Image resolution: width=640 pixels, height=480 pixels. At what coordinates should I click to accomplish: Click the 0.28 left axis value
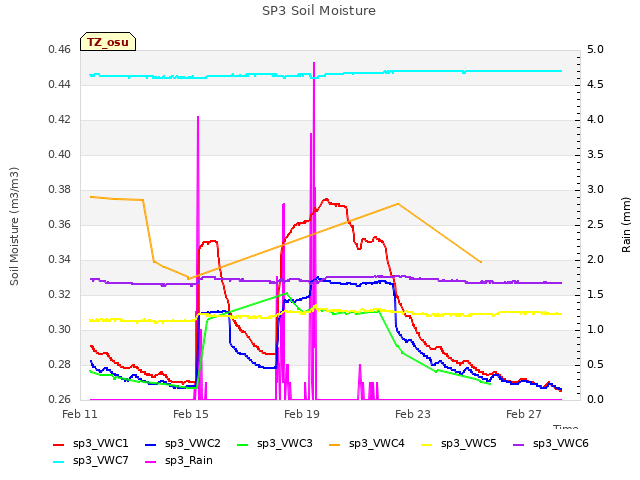click(x=60, y=365)
